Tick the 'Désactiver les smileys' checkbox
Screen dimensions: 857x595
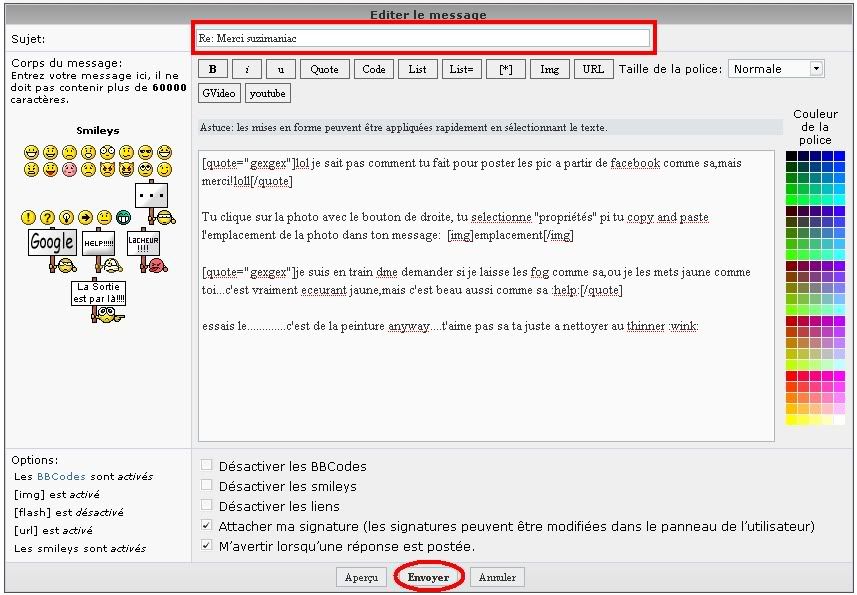pos(206,486)
